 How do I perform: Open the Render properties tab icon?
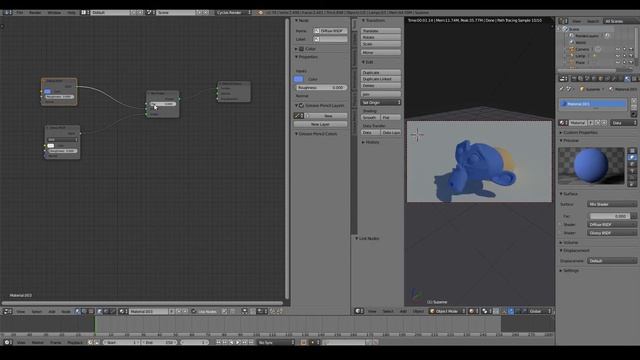574,78
